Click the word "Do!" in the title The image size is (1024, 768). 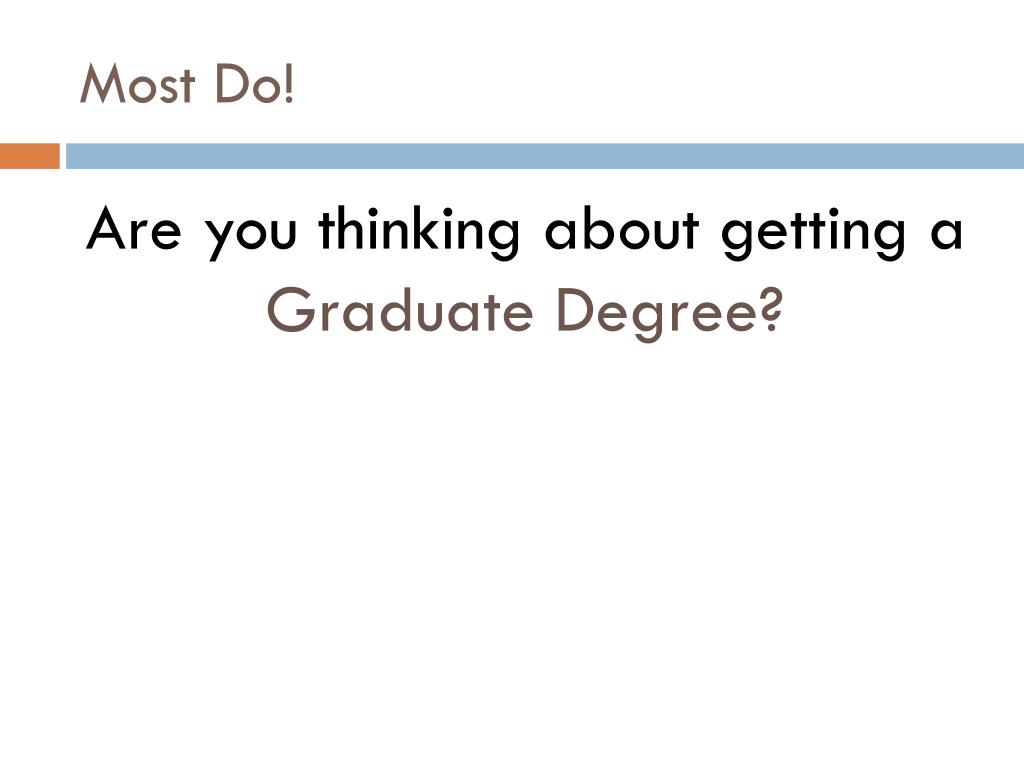coord(255,84)
